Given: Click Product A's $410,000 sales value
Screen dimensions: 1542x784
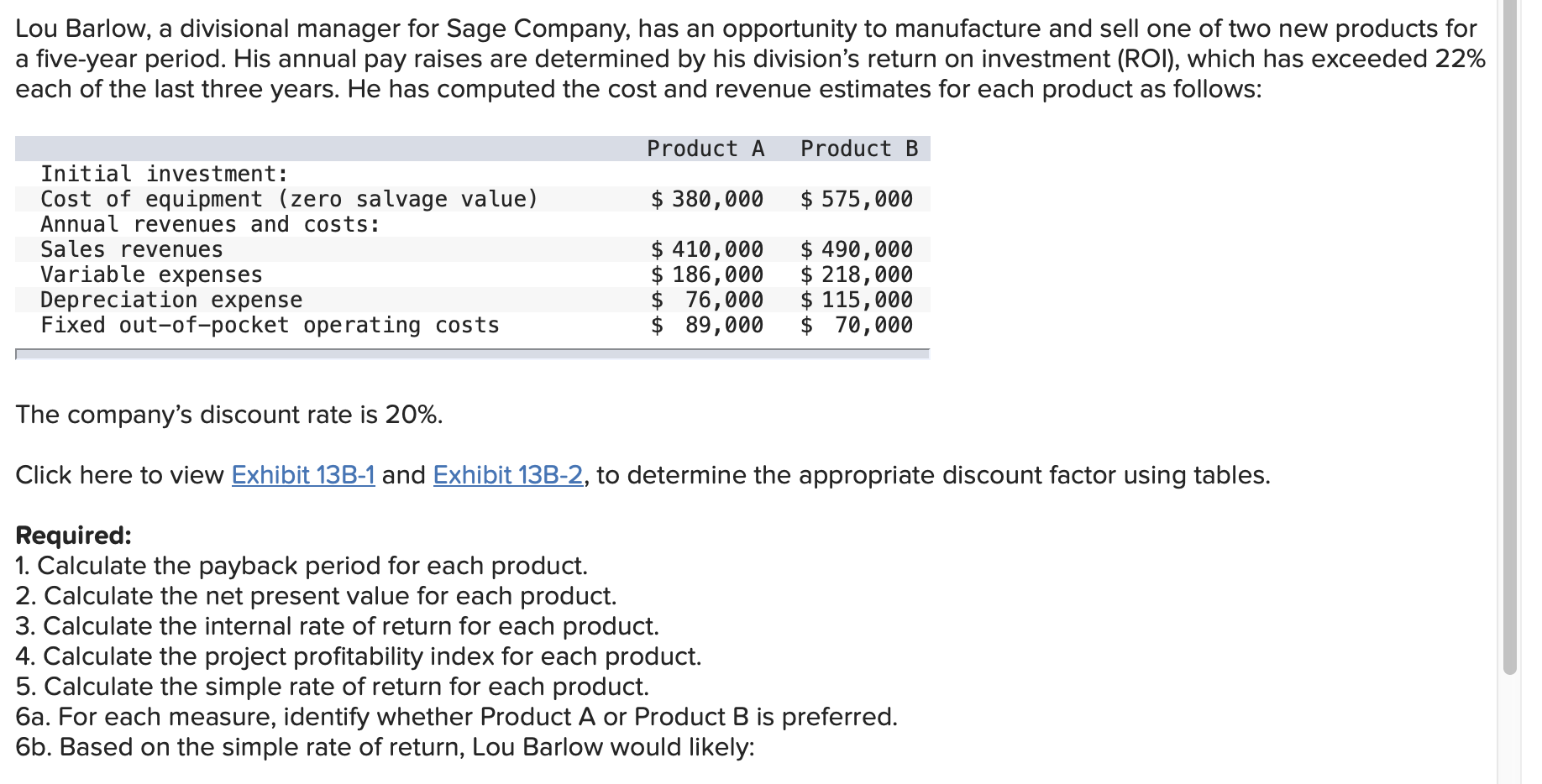Looking at the screenshot, I should tap(707, 249).
